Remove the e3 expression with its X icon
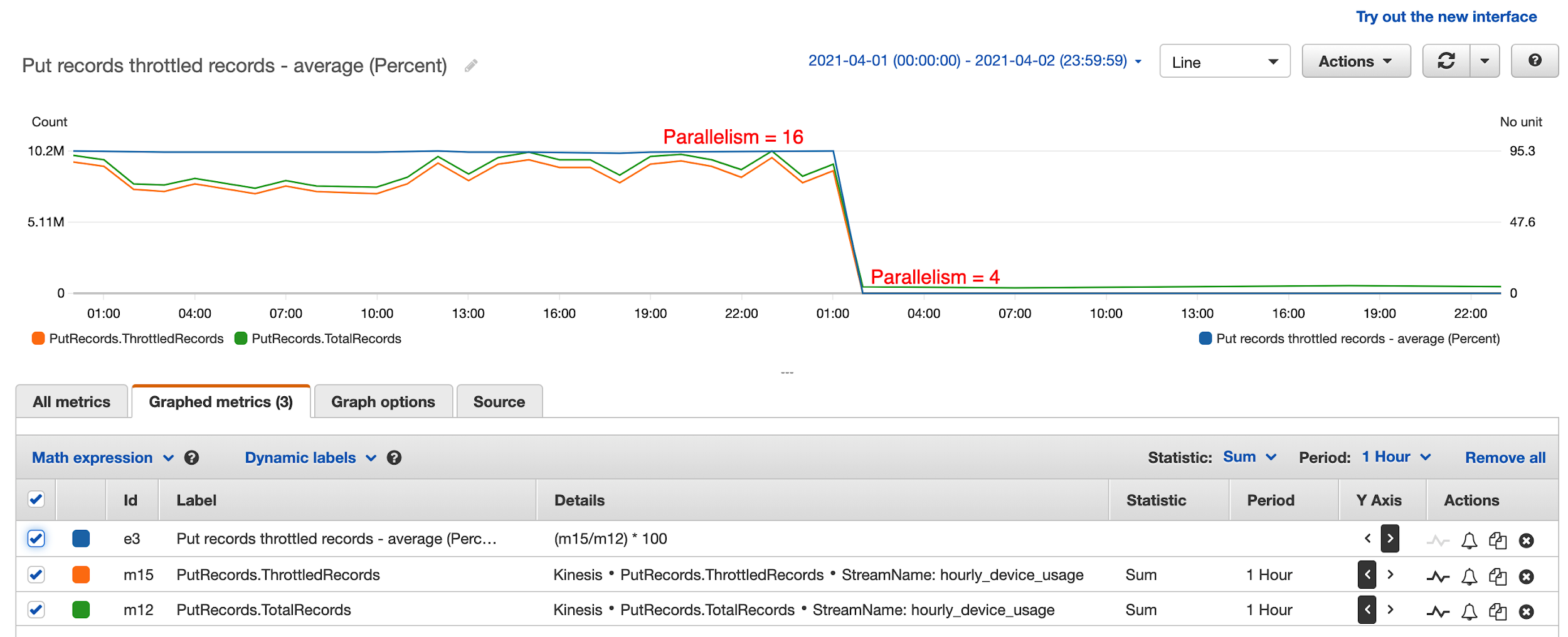 (x=1527, y=540)
